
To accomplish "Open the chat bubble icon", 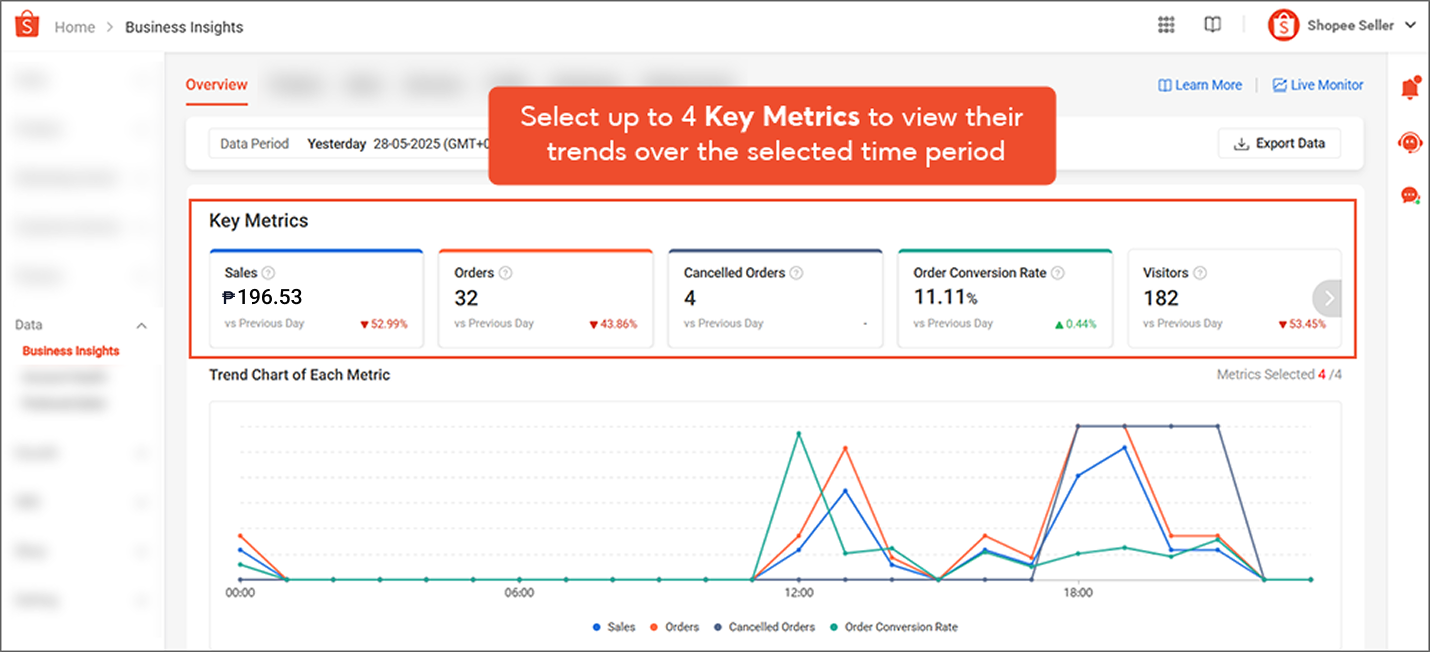I will (x=1410, y=195).
